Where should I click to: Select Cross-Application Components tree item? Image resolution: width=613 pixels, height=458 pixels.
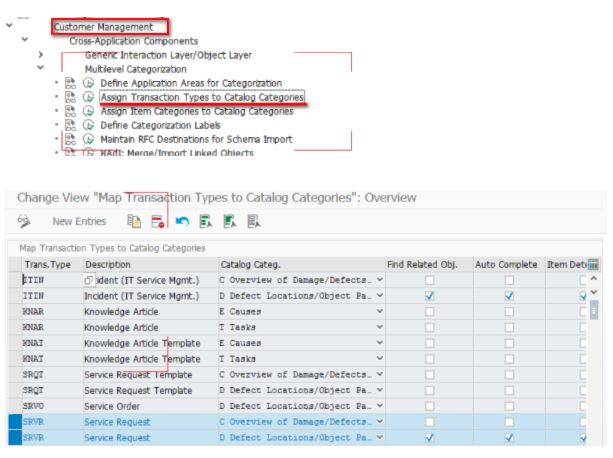pyautogui.click(x=134, y=41)
